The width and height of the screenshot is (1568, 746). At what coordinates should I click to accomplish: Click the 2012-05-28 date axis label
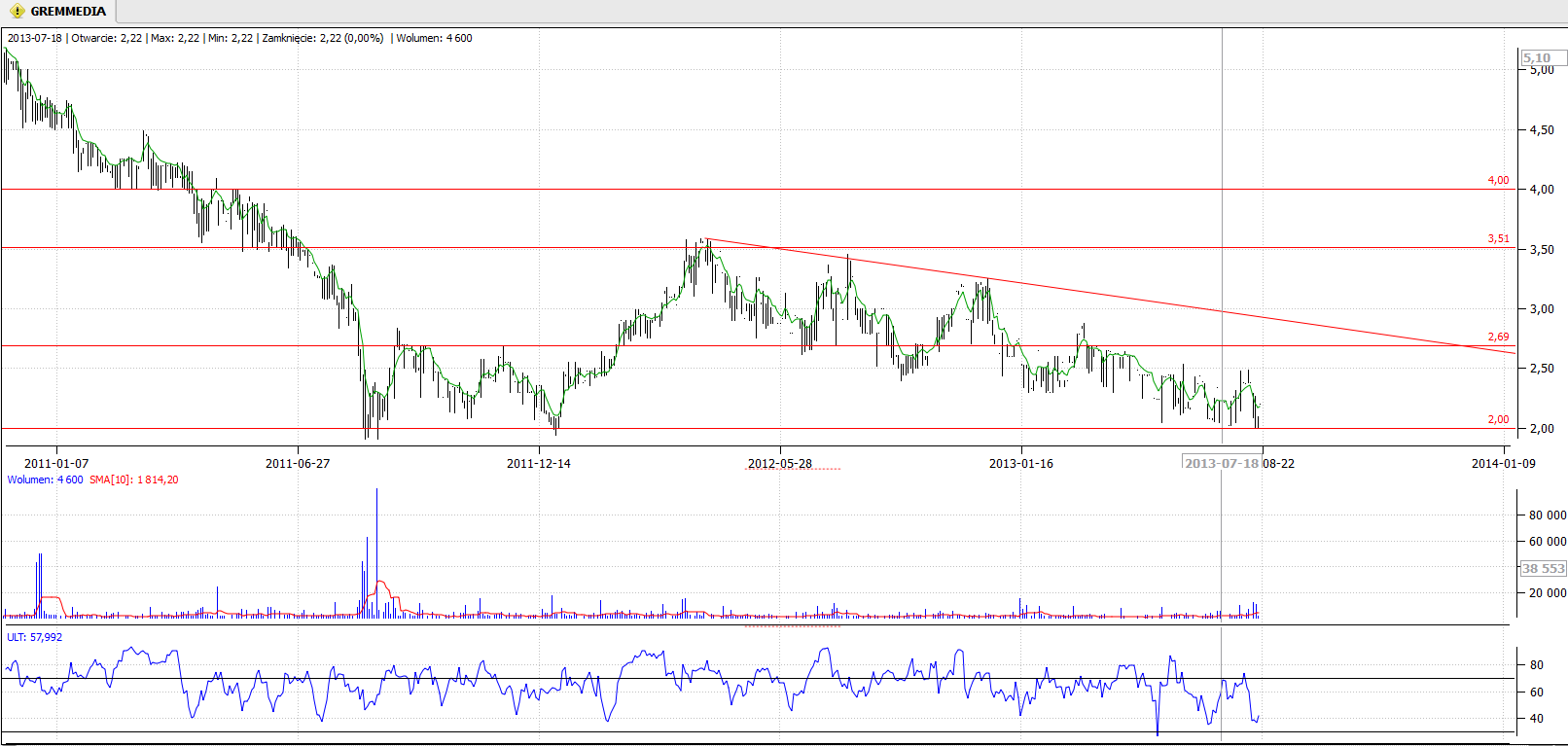point(780,463)
